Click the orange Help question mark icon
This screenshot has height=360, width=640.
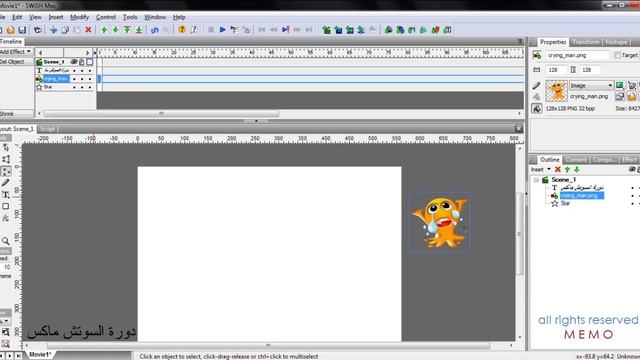pyautogui.click(x=182, y=30)
